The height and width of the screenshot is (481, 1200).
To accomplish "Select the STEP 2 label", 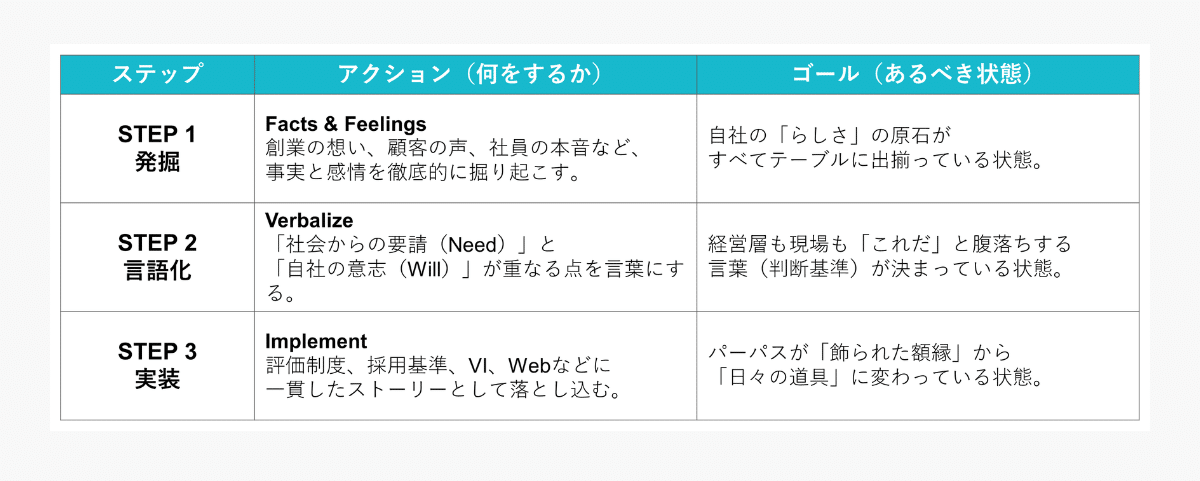I will 157,243.
